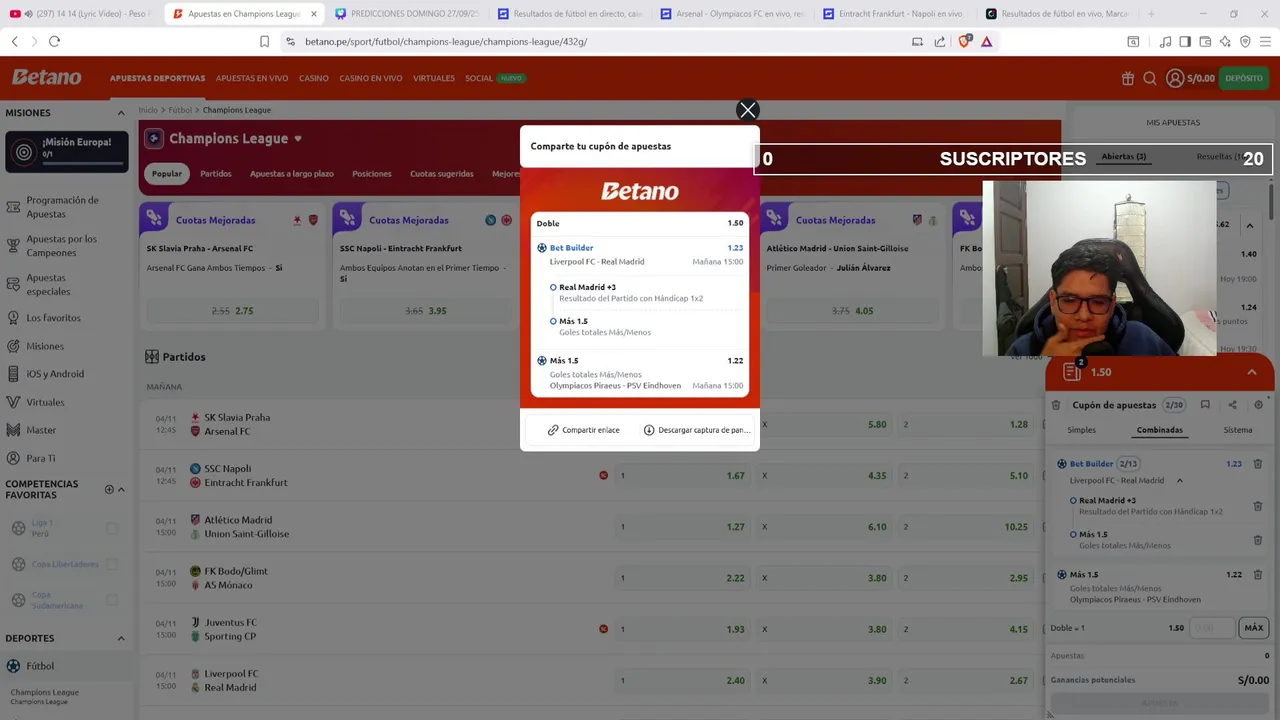Click bet slip bookmark save icon

(1205, 405)
